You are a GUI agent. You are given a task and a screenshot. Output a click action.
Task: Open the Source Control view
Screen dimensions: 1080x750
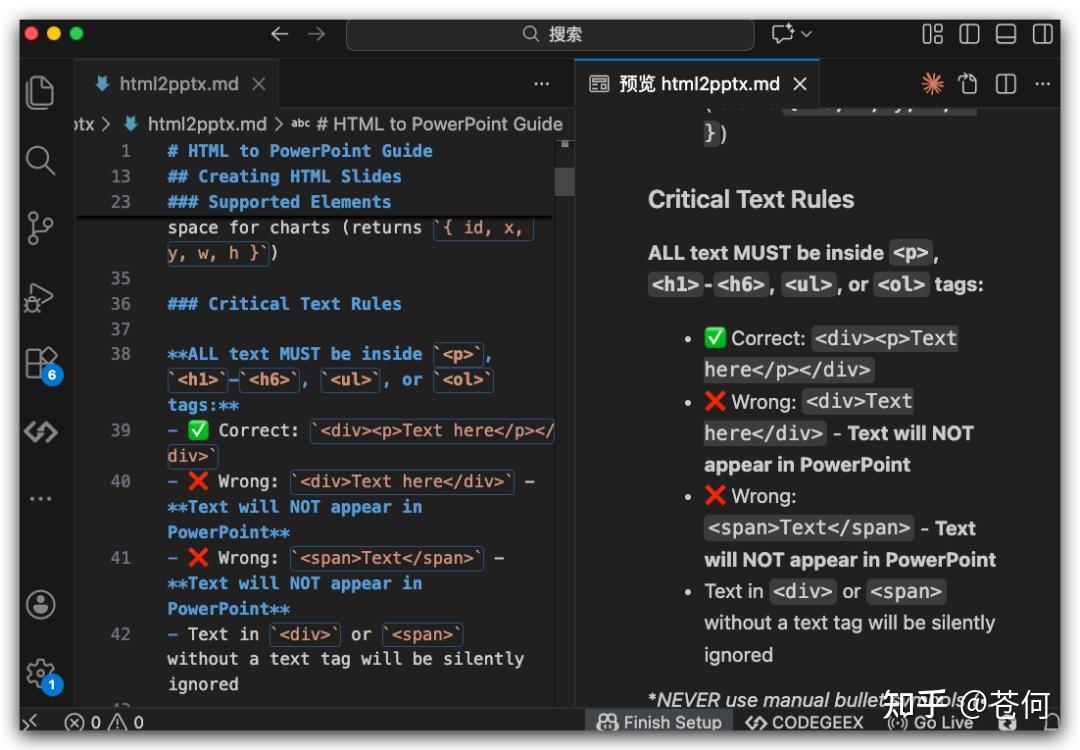(x=40, y=228)
